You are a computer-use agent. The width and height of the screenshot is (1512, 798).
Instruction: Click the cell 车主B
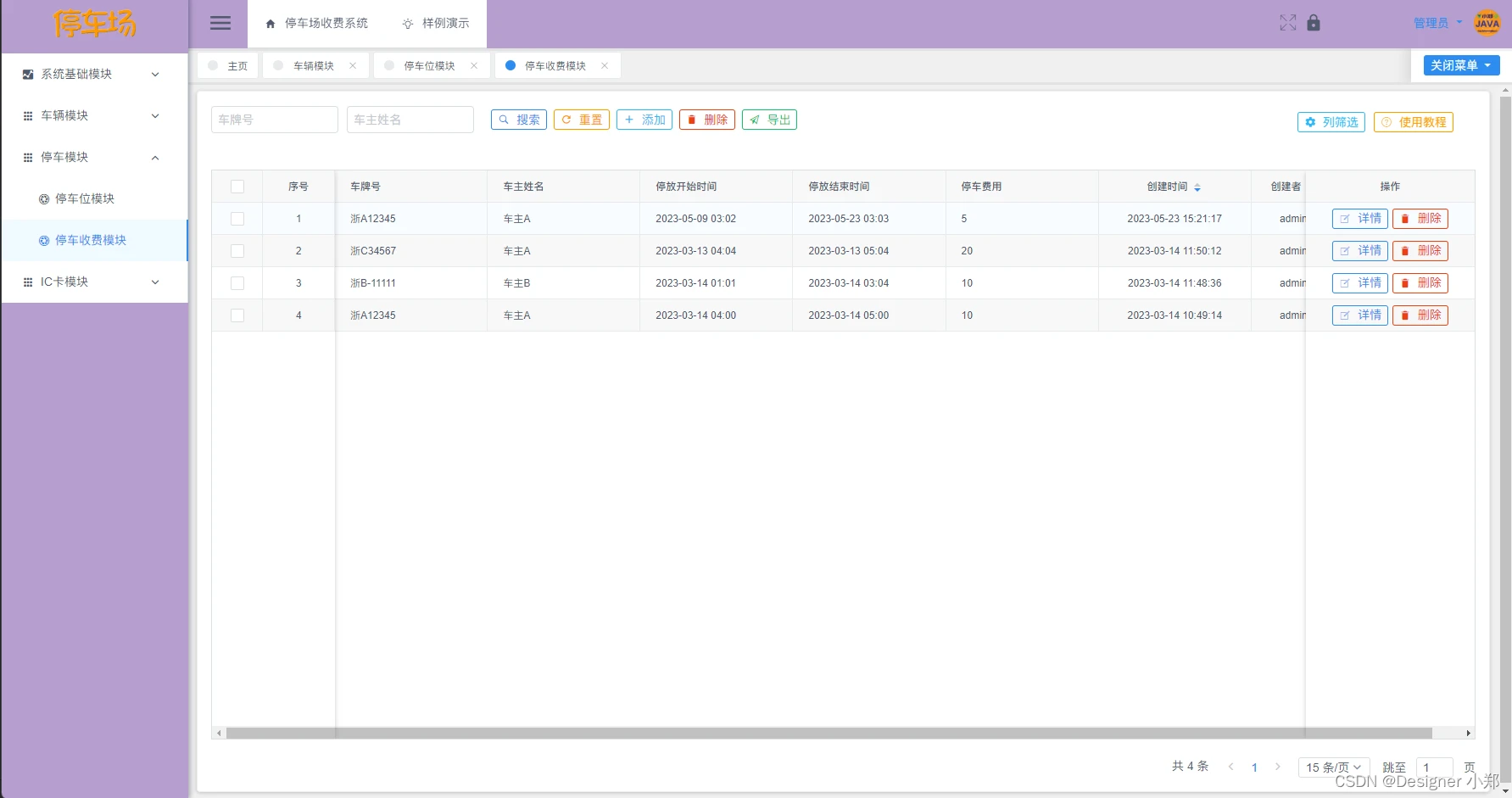point(516,283)
